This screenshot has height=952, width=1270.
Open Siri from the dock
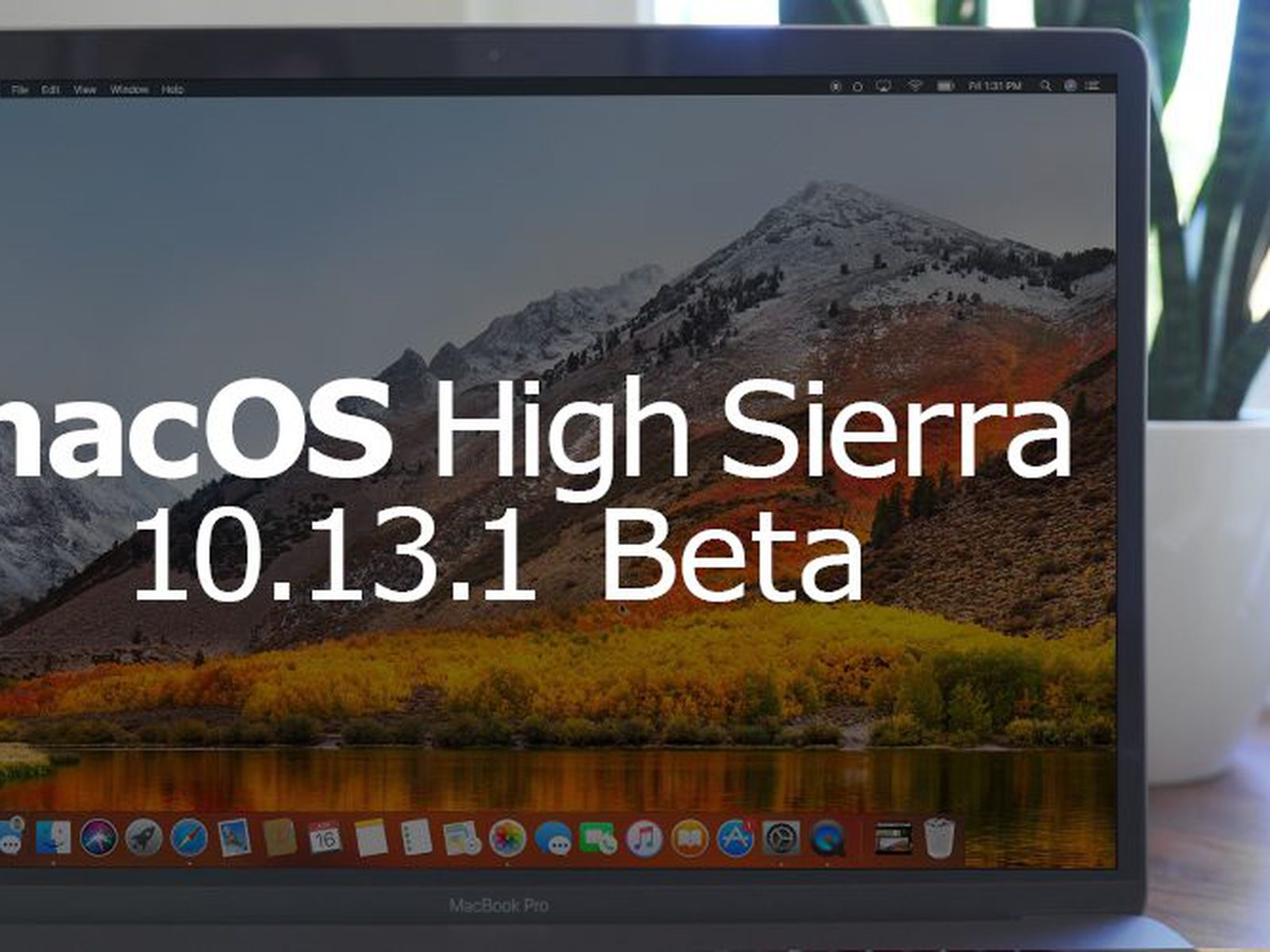99,838
